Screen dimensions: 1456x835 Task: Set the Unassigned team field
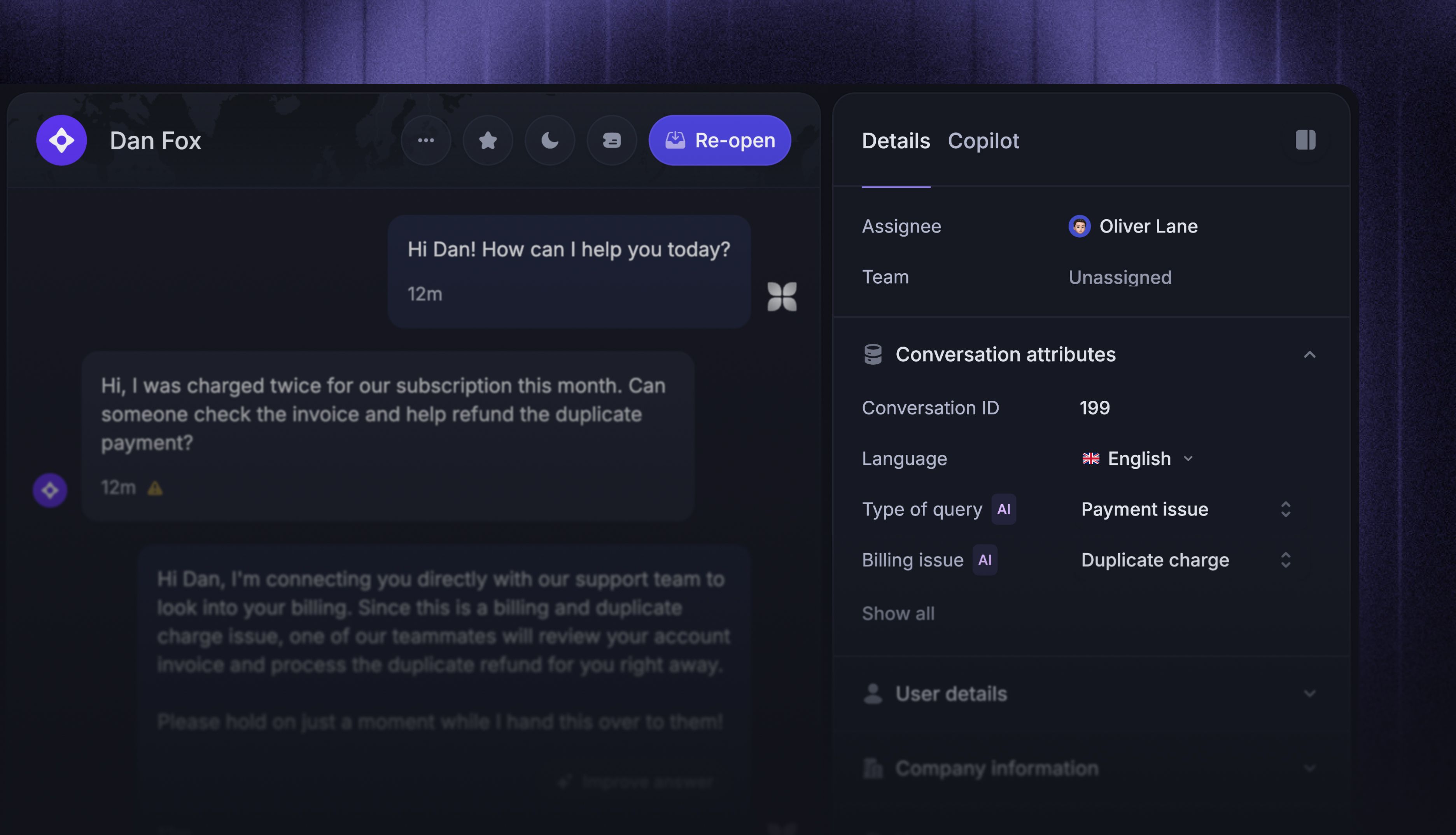coord(1120,277)
